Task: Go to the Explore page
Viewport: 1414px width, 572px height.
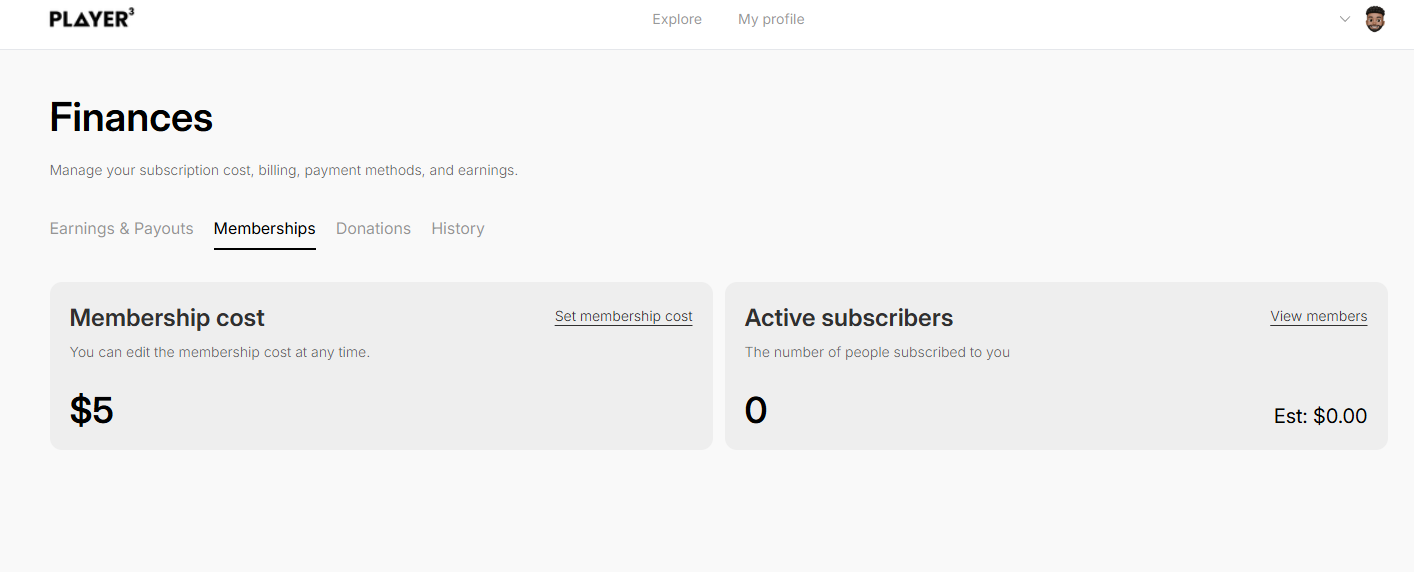Action: 677,19
